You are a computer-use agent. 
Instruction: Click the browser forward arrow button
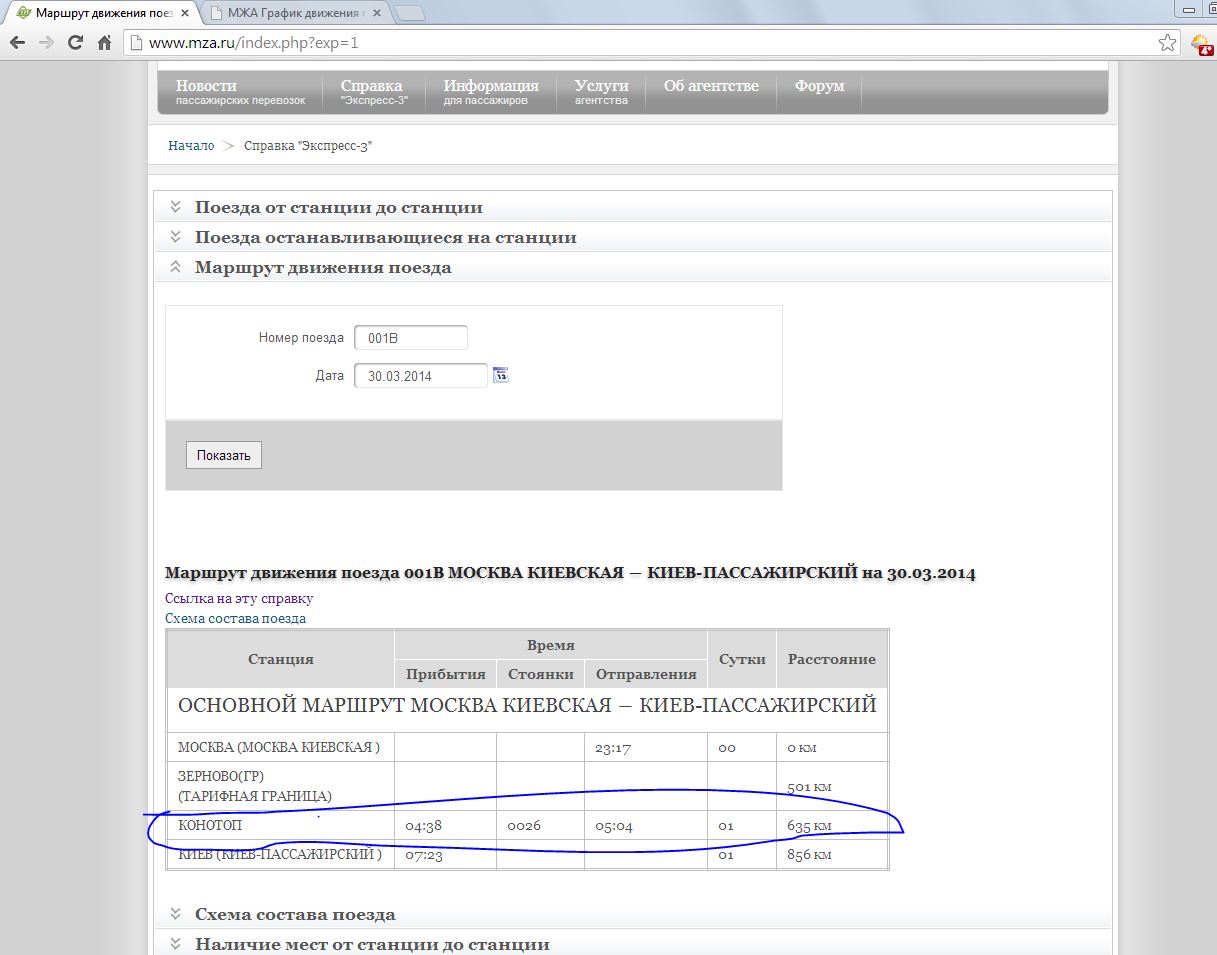point(46,43)
